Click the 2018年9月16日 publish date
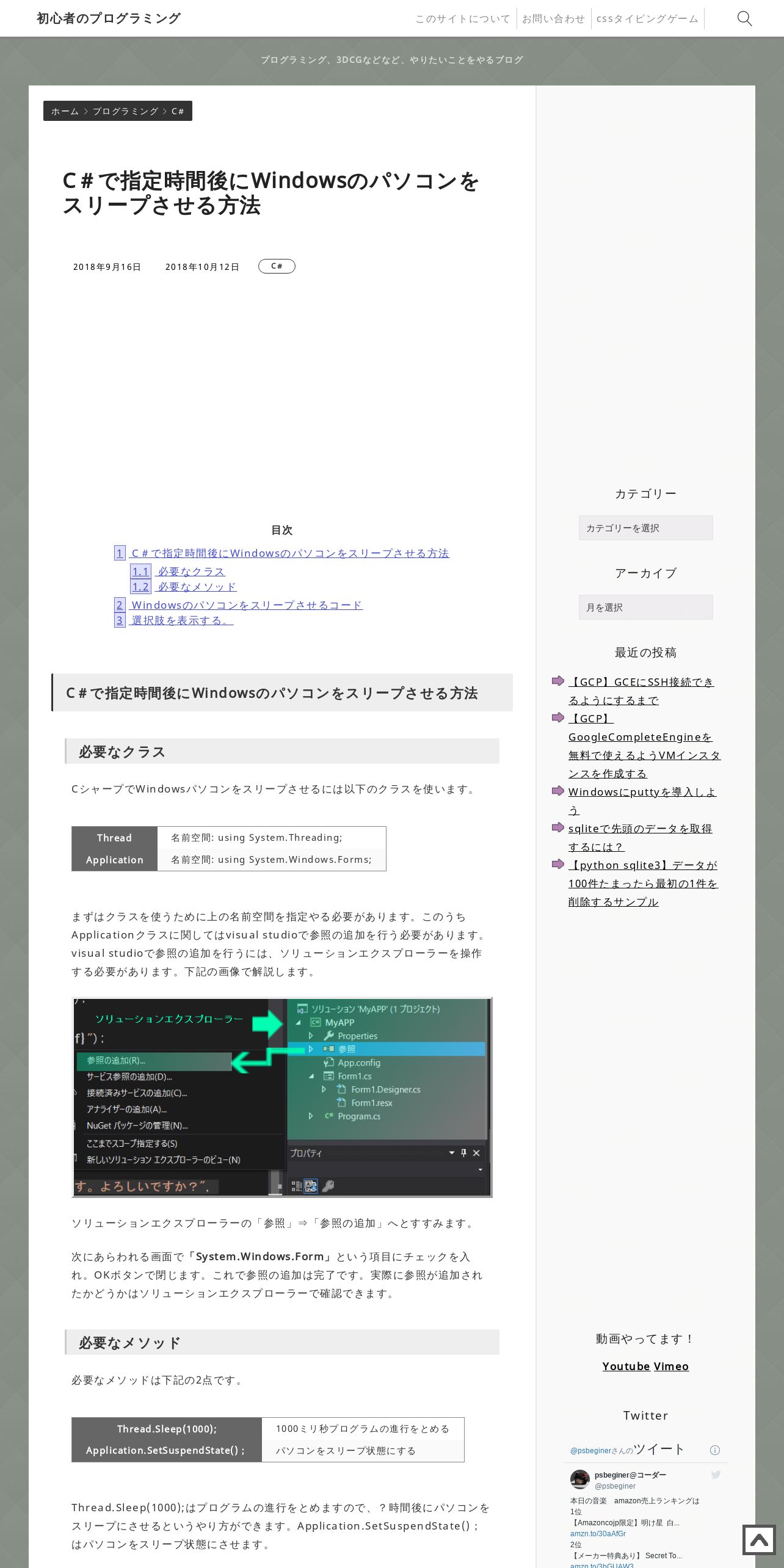 [107, 267]
